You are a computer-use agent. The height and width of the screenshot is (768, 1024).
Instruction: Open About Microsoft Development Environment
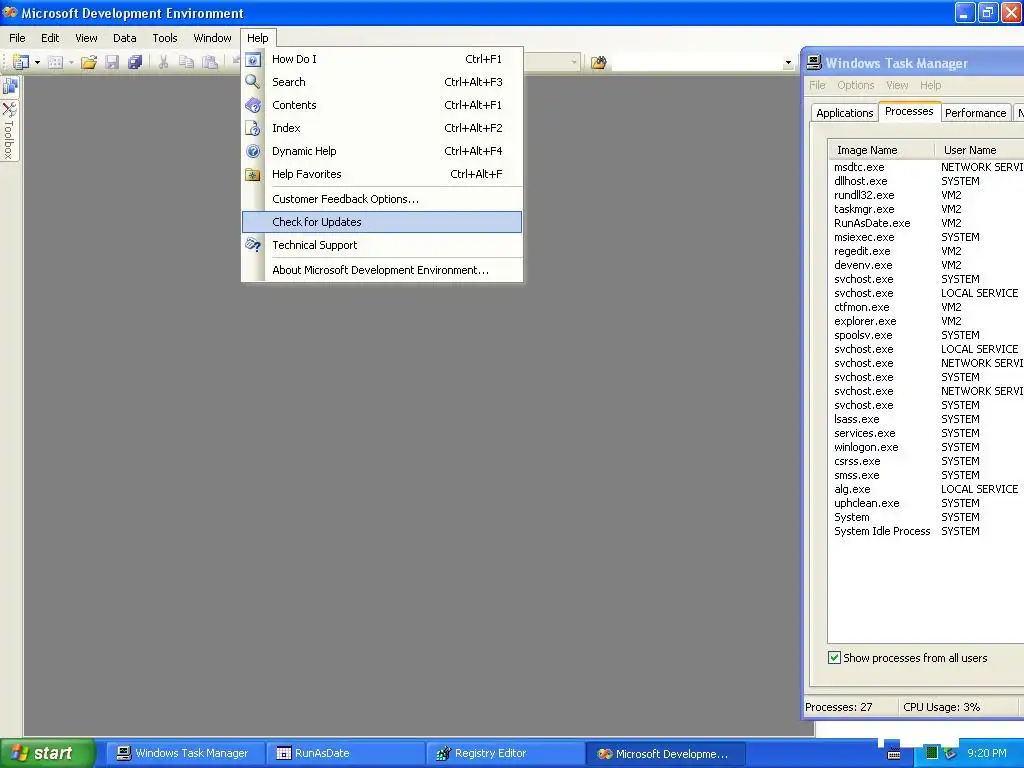(x=382, y=270)
